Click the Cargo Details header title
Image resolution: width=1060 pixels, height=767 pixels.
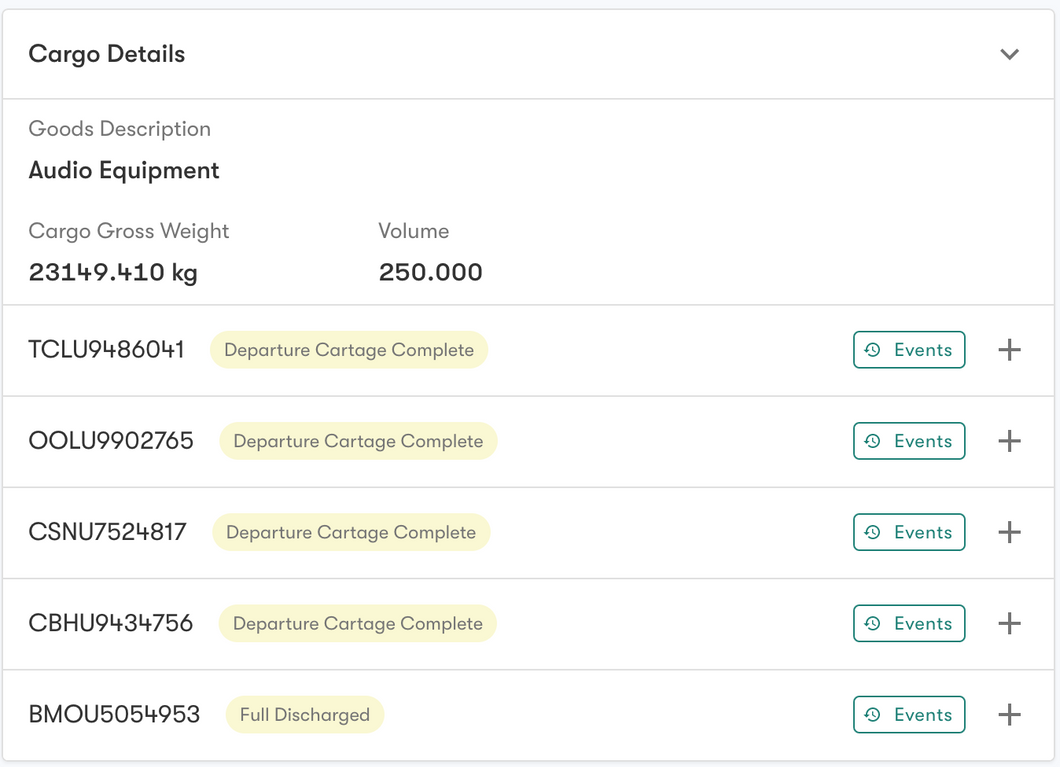[x=107, y=54]
